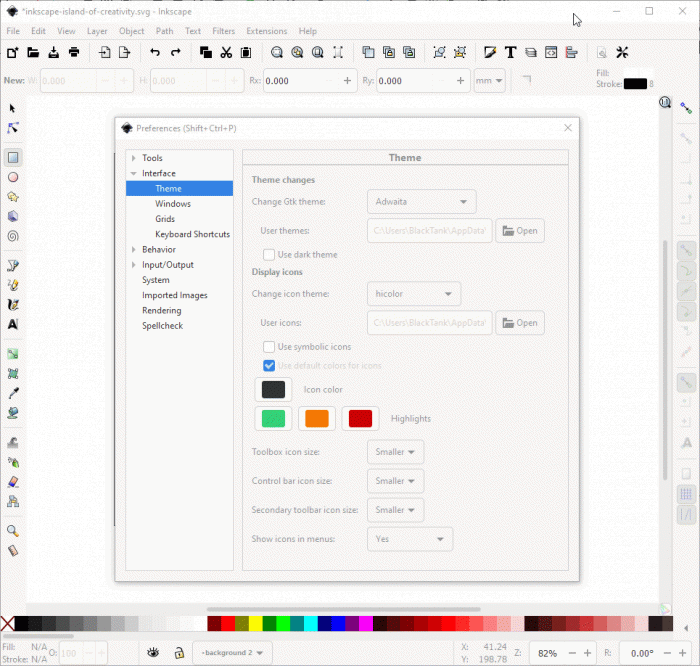This screenshot has height=666, width=700.
Task: Open the Toolbox icon size dropdown
Action: pyautogui.click(x=395, y=452)
